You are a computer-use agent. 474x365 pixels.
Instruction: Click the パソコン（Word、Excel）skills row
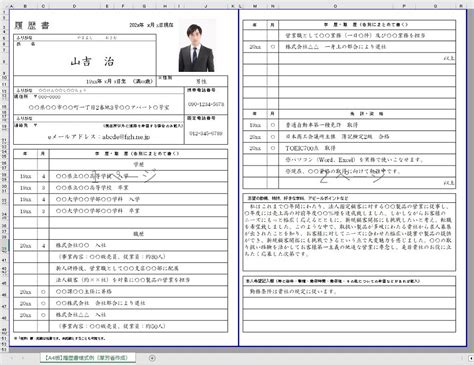tap(367, 160)
